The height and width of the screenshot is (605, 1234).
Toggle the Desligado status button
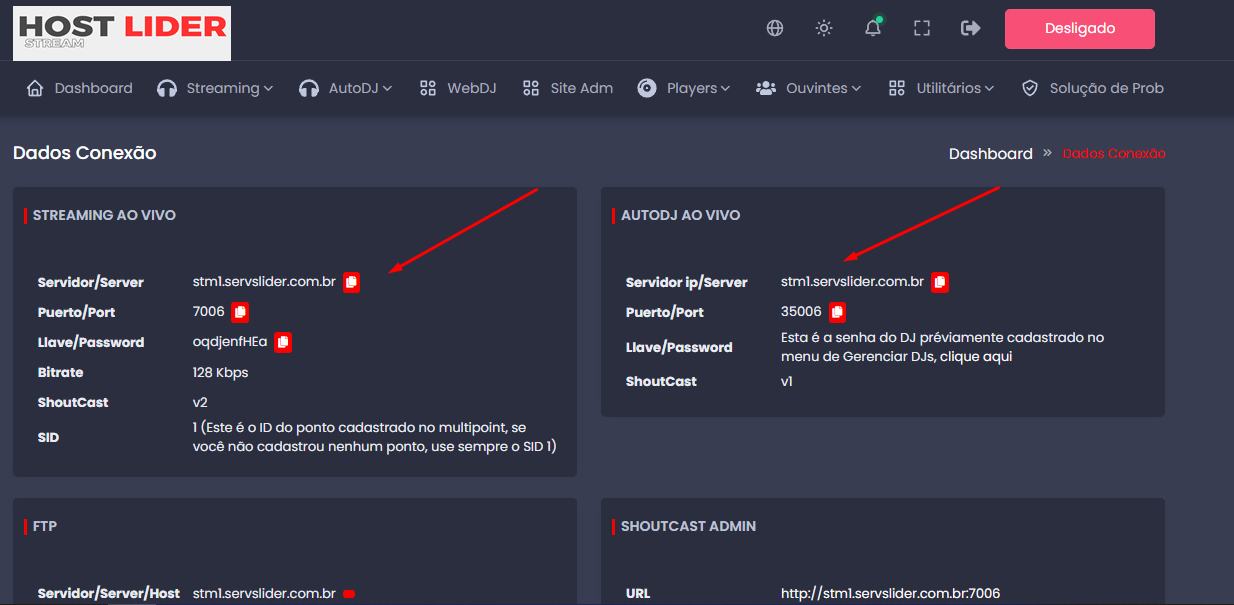1079,29
